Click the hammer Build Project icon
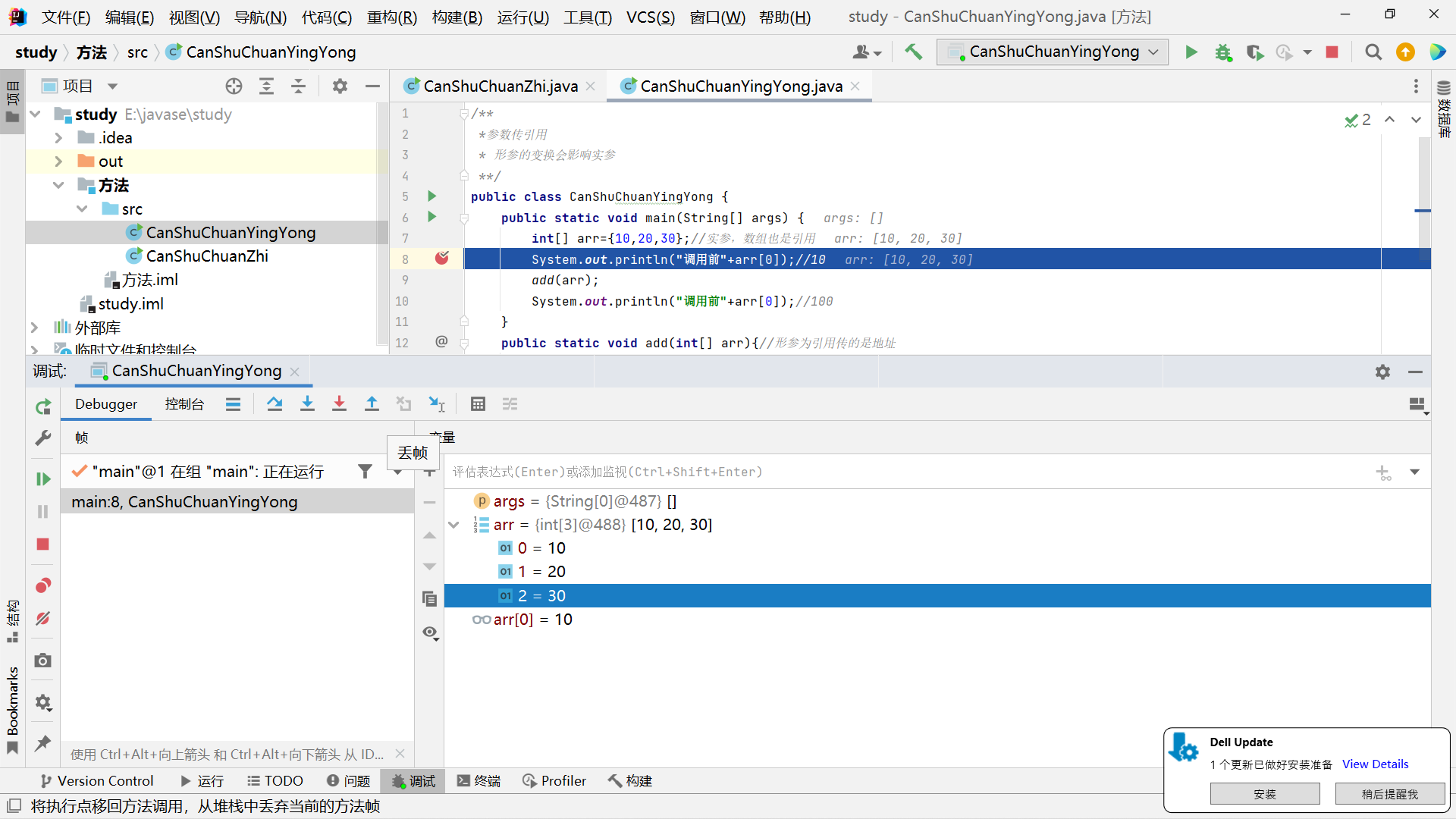This screenshot has height=819, width=1456. pyautogui.click(x=913, y=52)
